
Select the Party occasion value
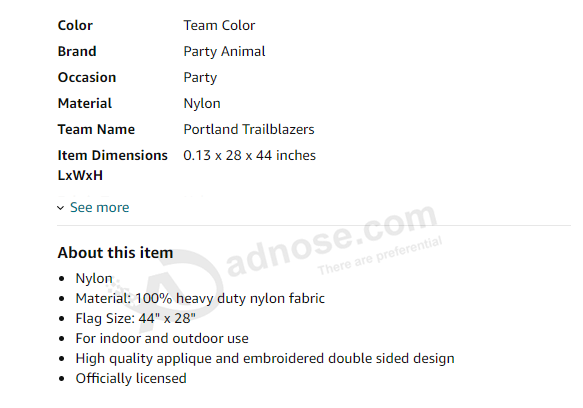pyautogui.click(x=200, y=77)
